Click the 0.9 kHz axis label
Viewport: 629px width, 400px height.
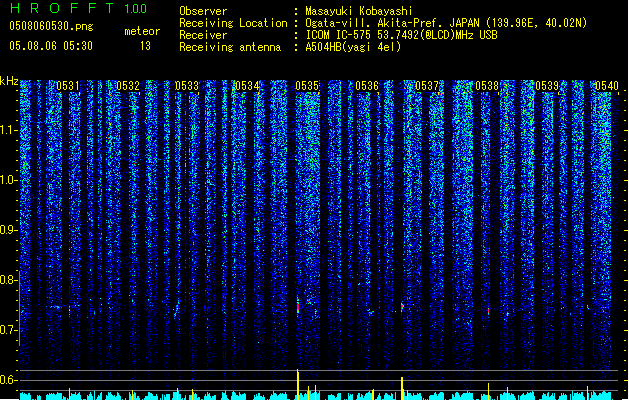[x=8, y=230]
